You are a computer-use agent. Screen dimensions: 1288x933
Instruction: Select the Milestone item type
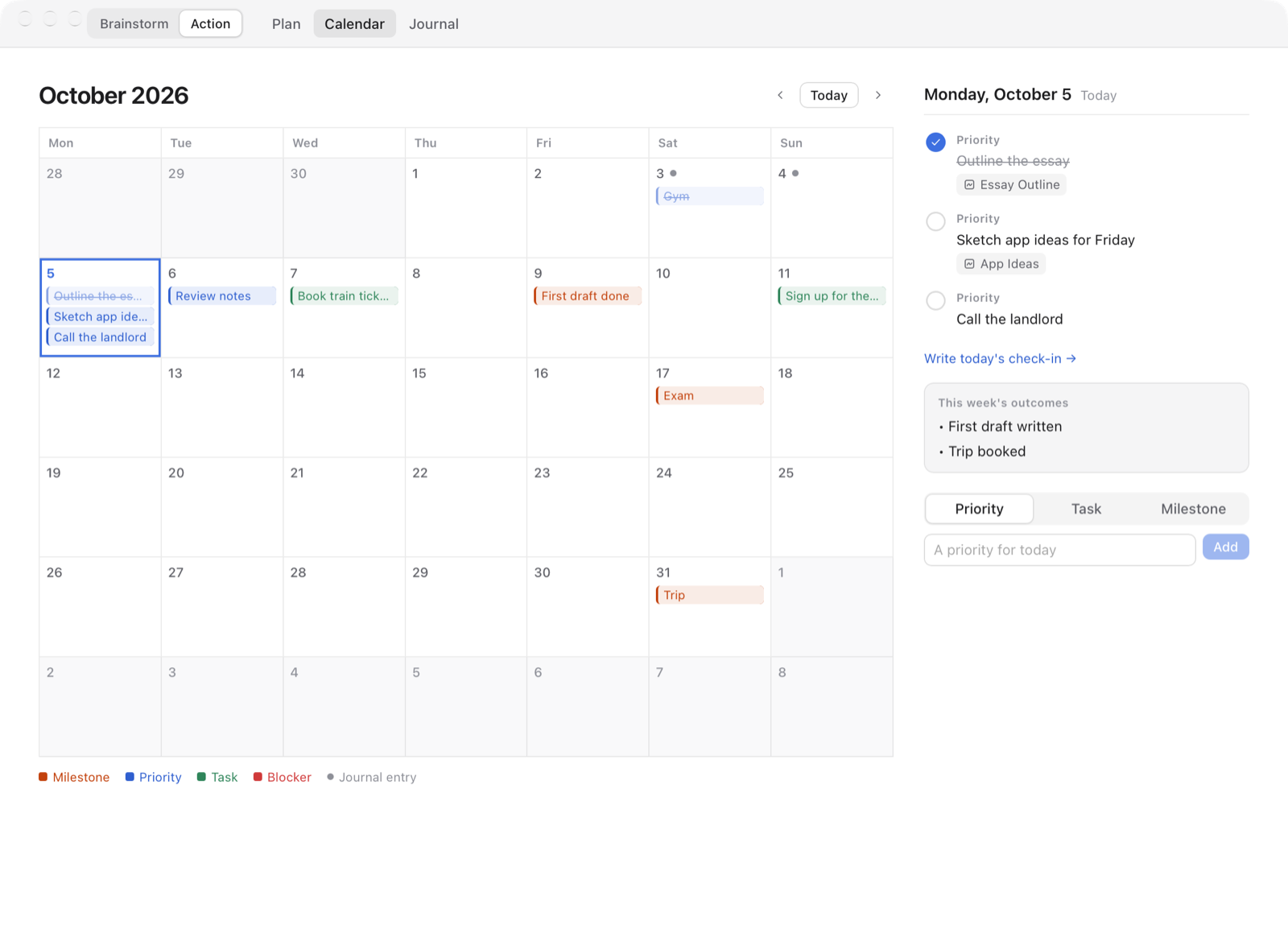click(x=1193, y=509)
